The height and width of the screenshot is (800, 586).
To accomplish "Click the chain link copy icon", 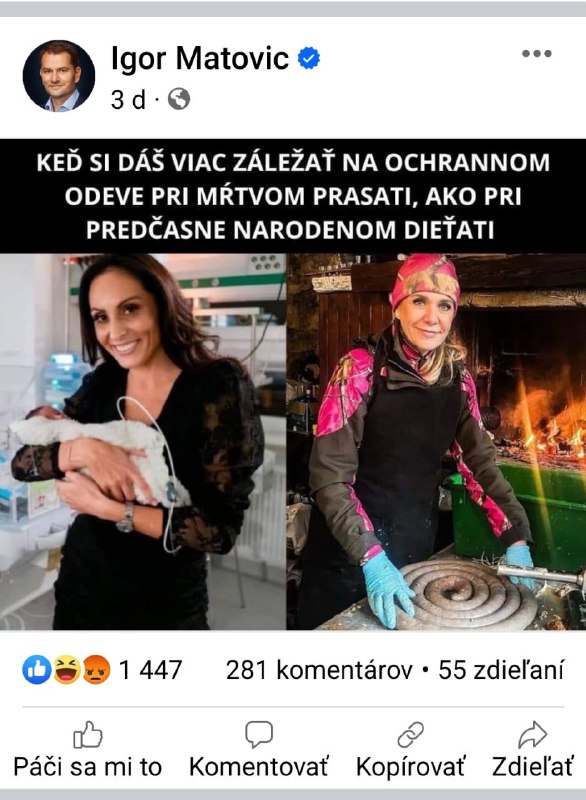I will [411, 735].
